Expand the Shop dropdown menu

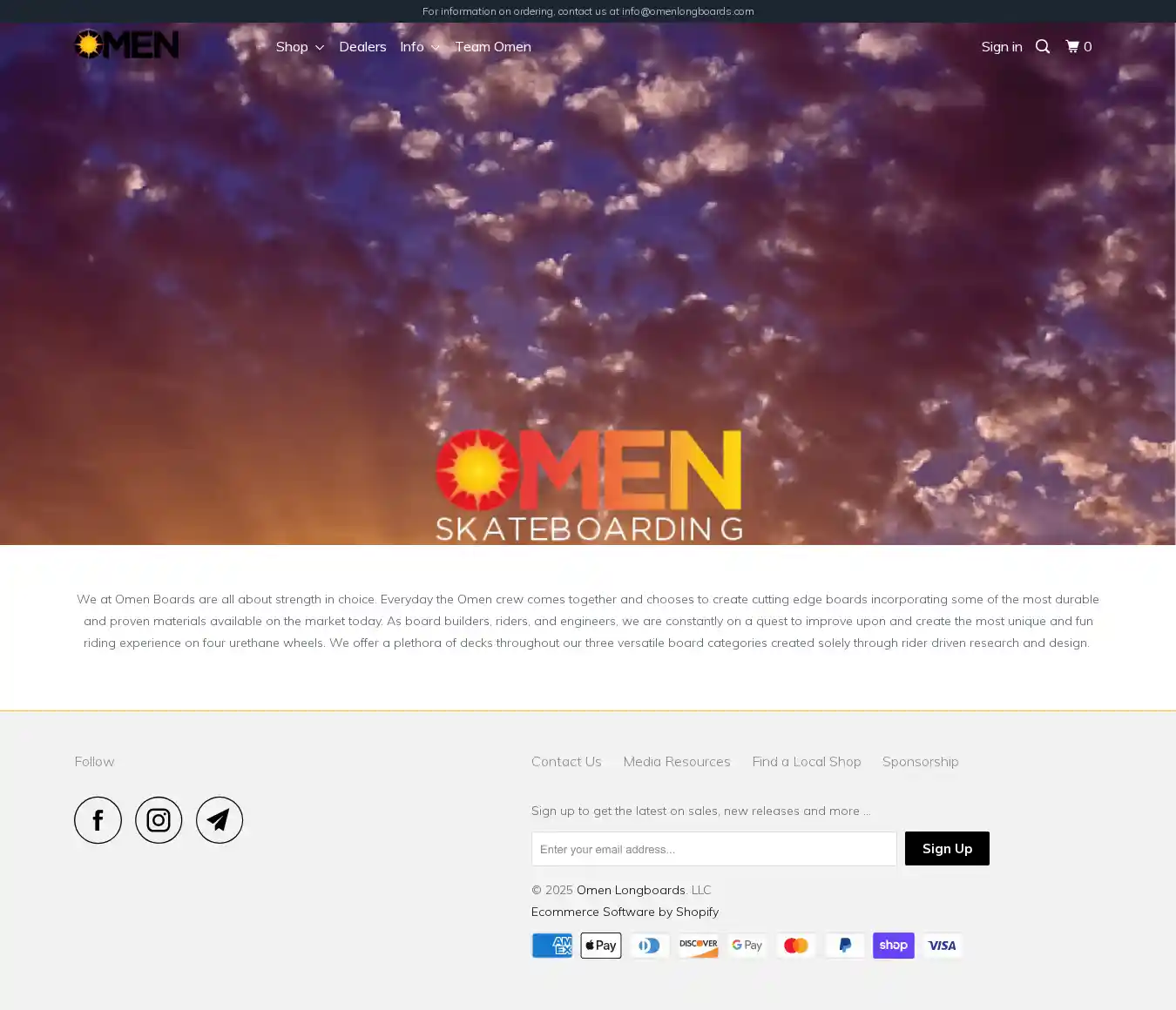click(300, 47)
